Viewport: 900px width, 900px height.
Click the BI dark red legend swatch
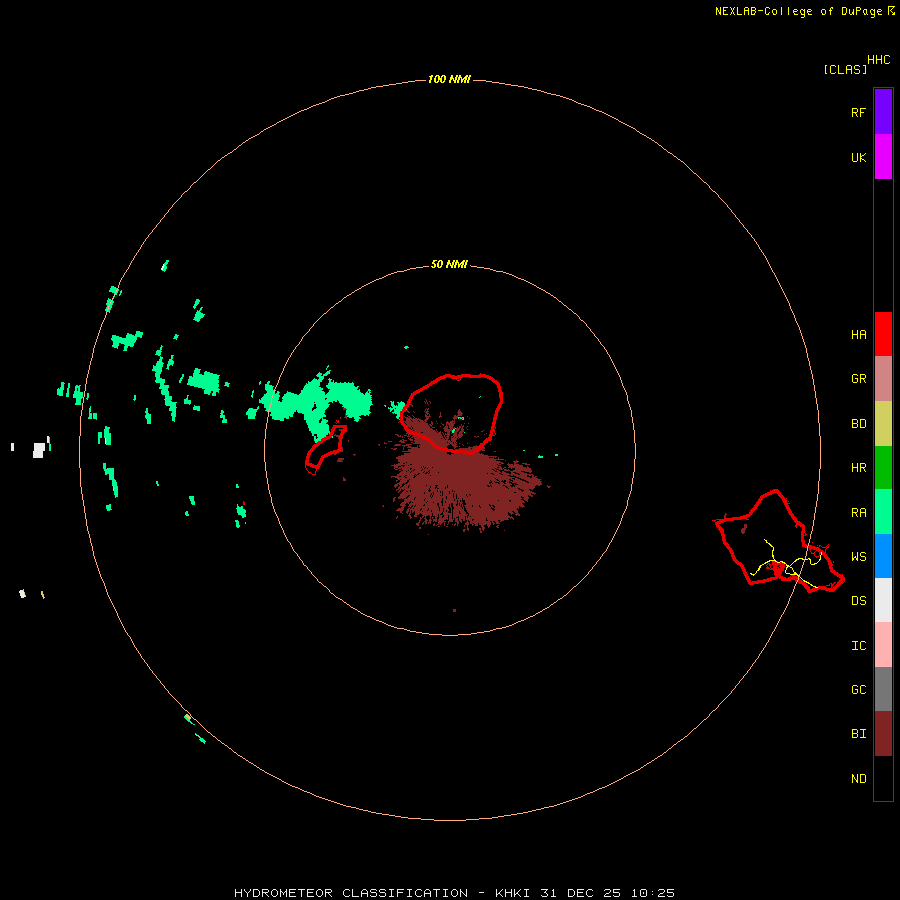pos(883,734)
